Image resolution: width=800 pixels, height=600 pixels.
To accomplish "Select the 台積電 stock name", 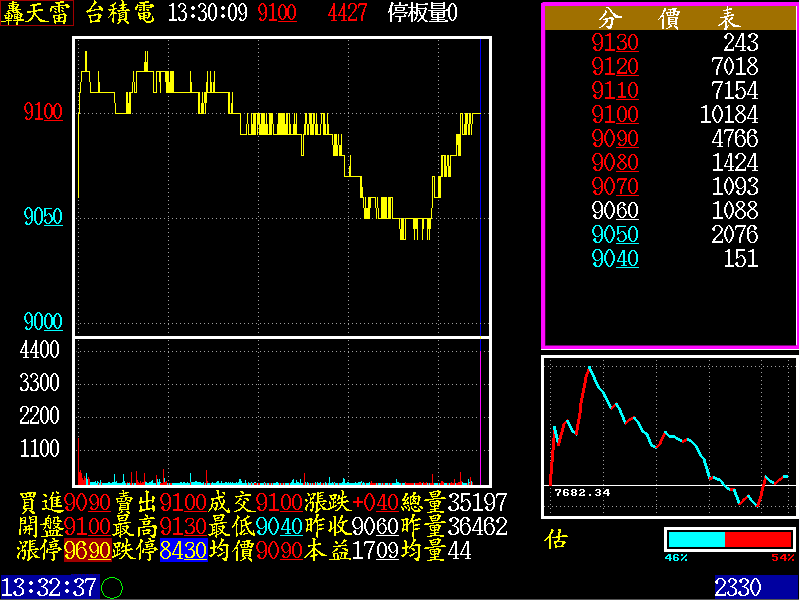I will coord(120,14).
